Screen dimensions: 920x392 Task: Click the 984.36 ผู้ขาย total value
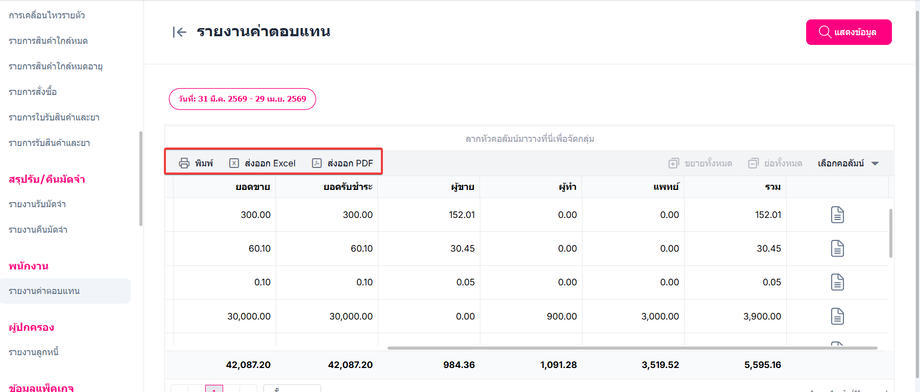tap(459, 365)
